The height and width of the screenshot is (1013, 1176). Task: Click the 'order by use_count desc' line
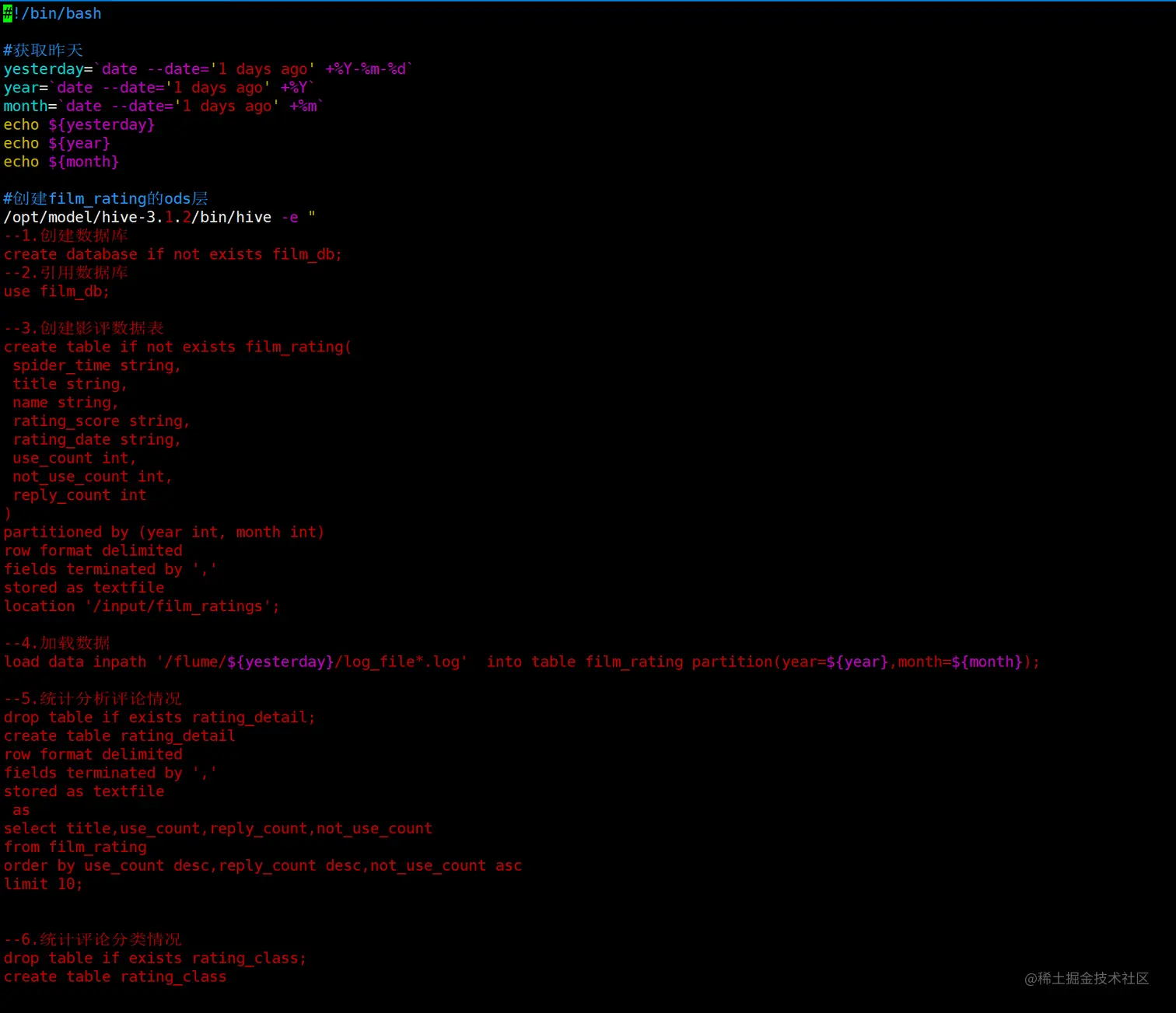point(263,866)
